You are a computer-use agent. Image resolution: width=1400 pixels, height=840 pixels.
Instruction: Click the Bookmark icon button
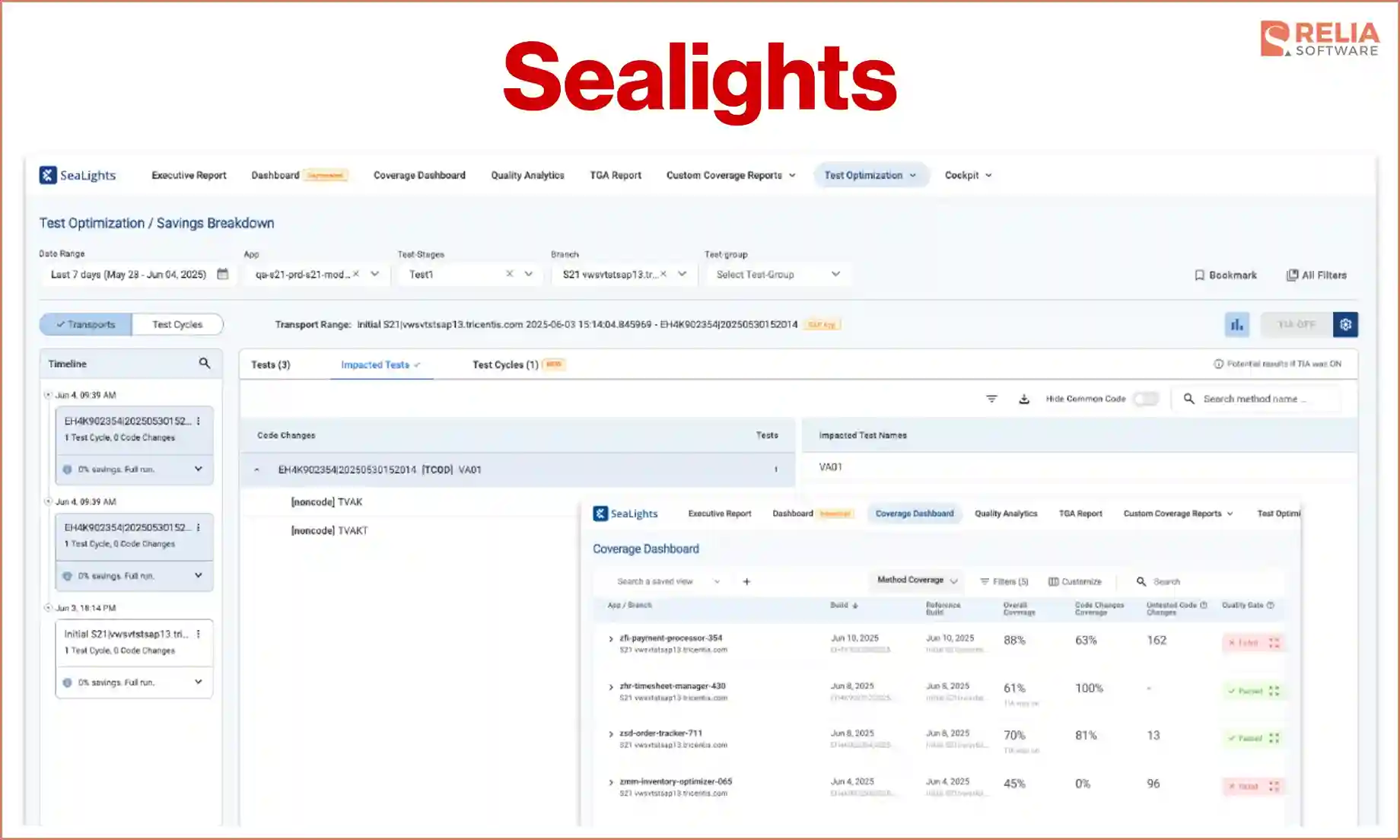coord(1226,275)
